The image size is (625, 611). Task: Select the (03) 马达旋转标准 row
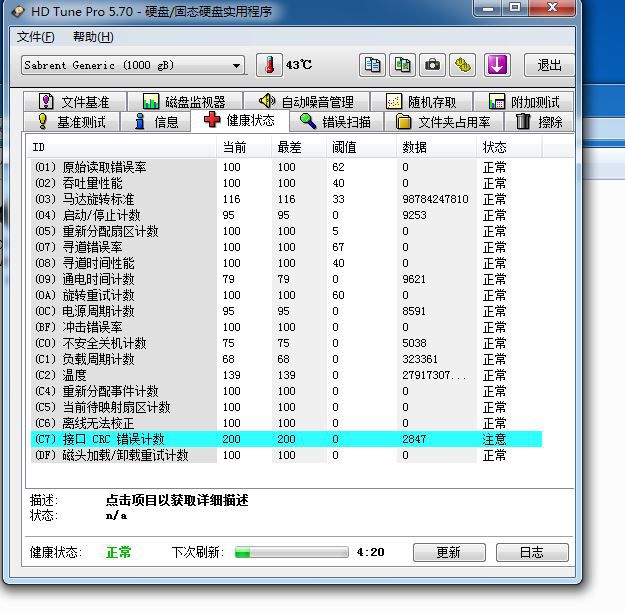pos(286,199)
